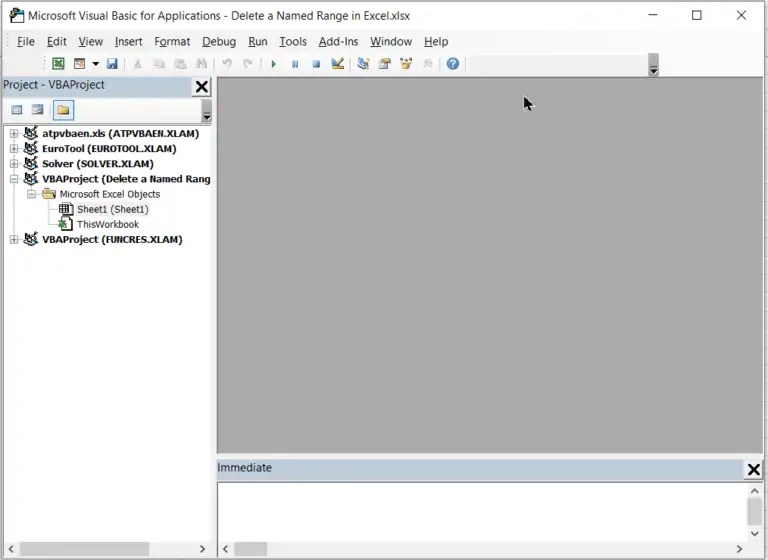
Task: Select EuroTool (EUROTOOL.XLAM) project
Action: 109,148
